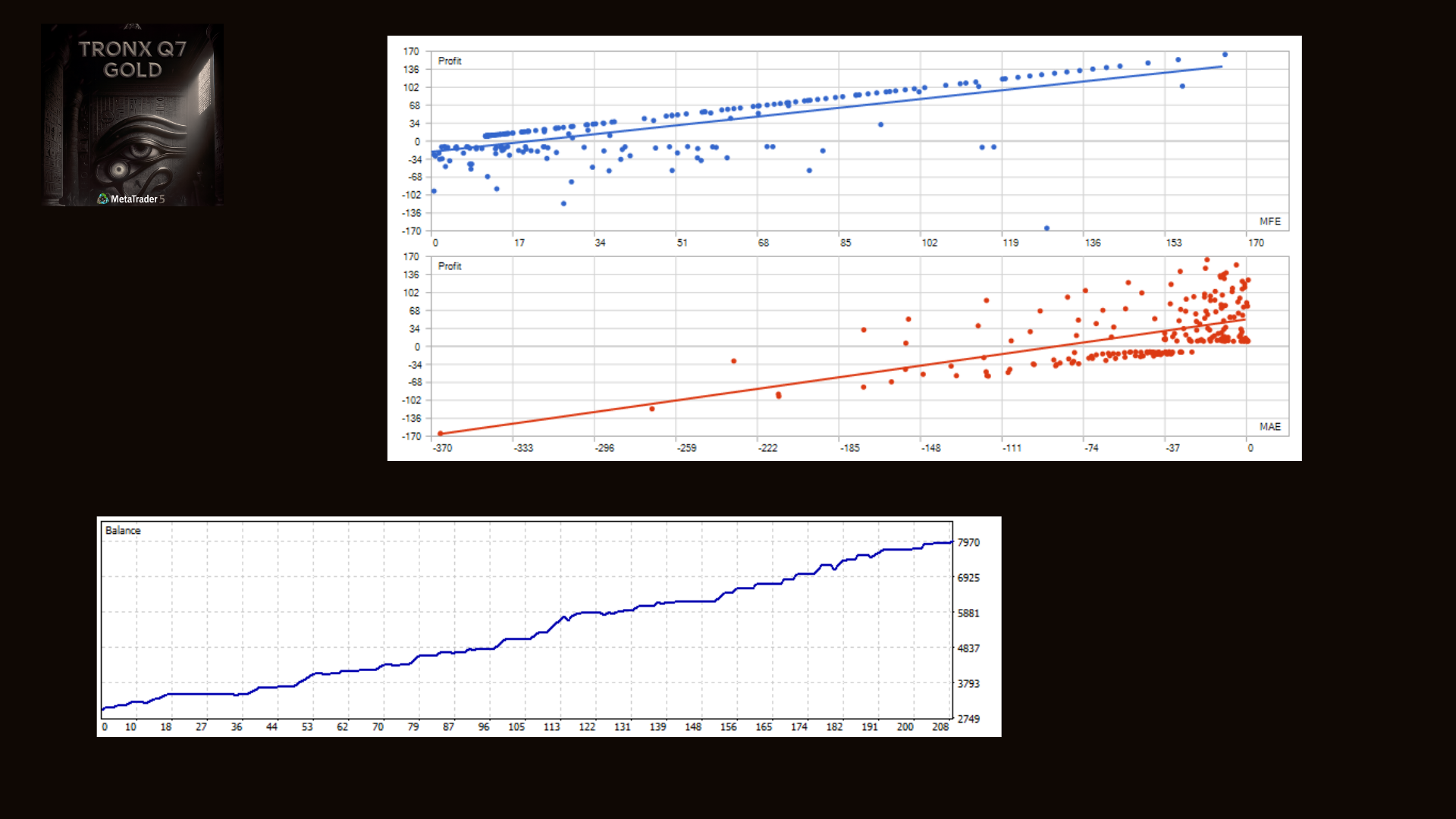Select the lowest blue outlier dot near -170

[1046, 227]
